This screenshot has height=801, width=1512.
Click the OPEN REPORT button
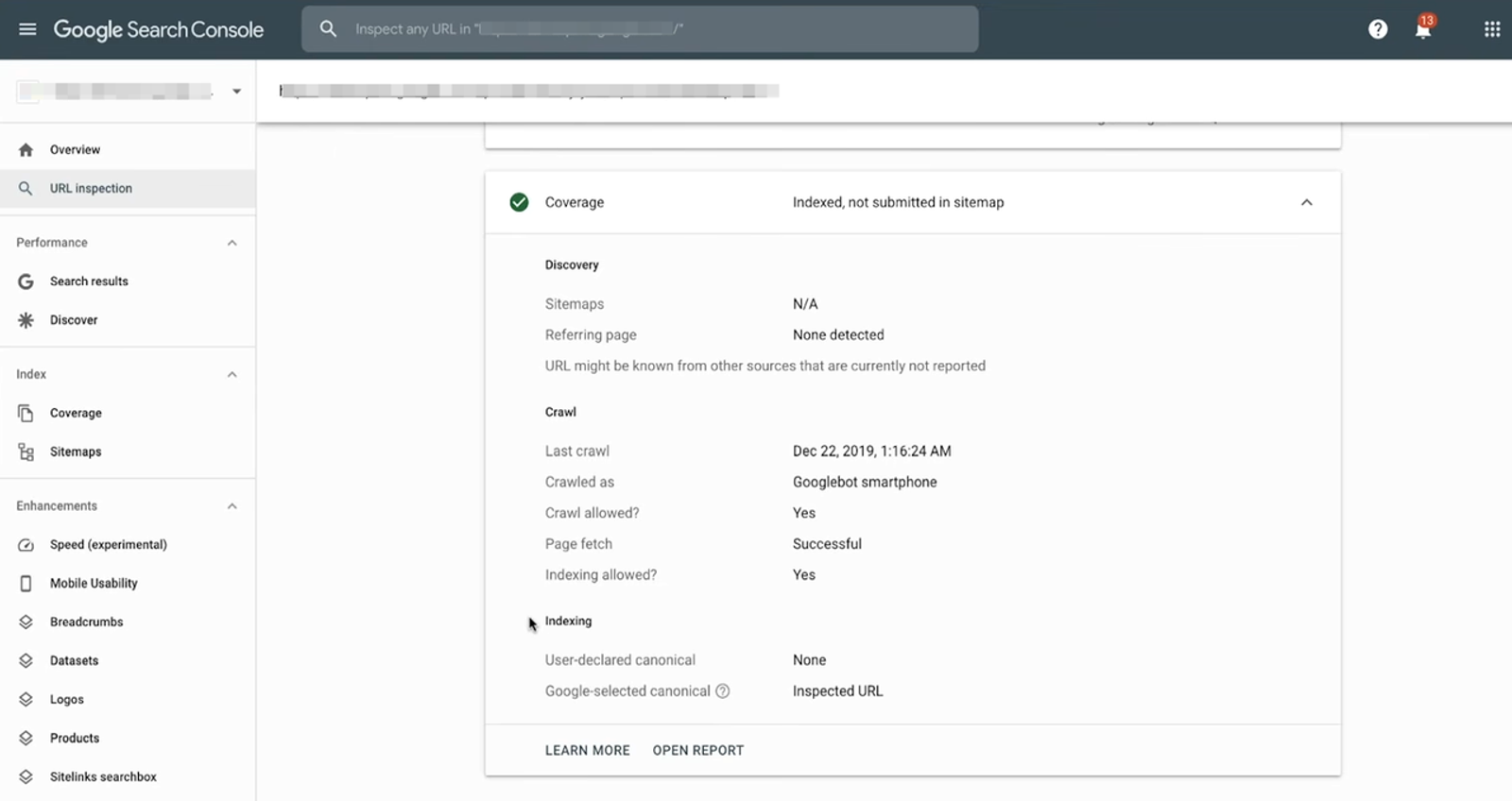tap(698, 751)
